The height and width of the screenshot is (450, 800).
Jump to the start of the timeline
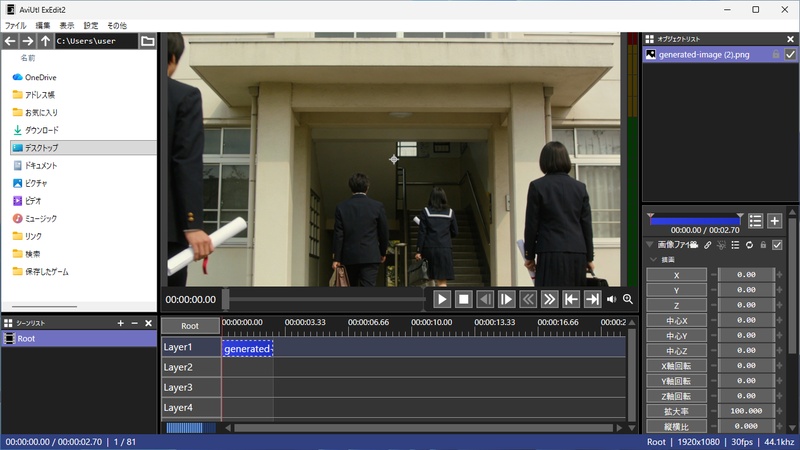tap(571, 299)
